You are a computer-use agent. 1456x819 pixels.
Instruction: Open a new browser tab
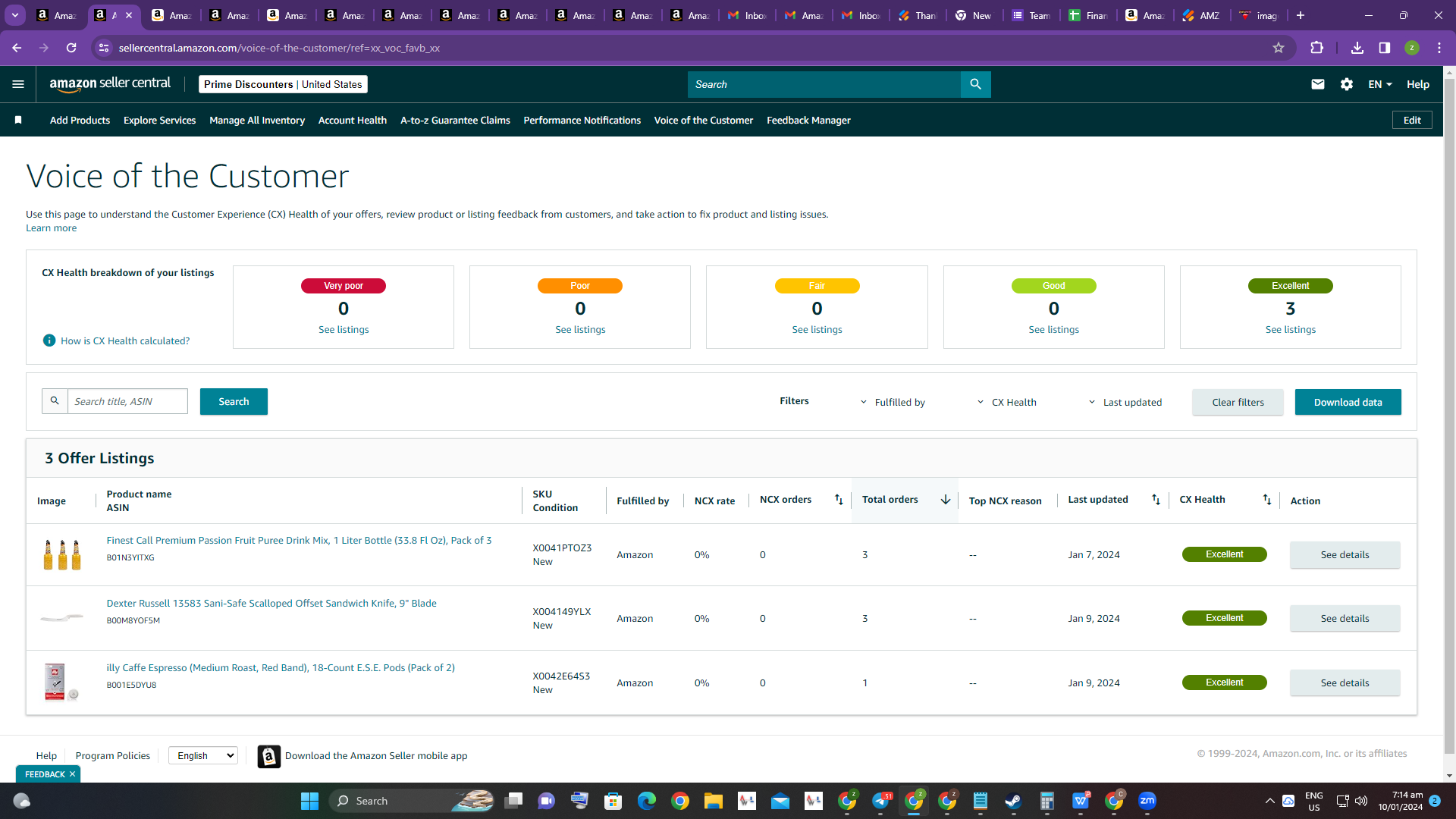1301,15
